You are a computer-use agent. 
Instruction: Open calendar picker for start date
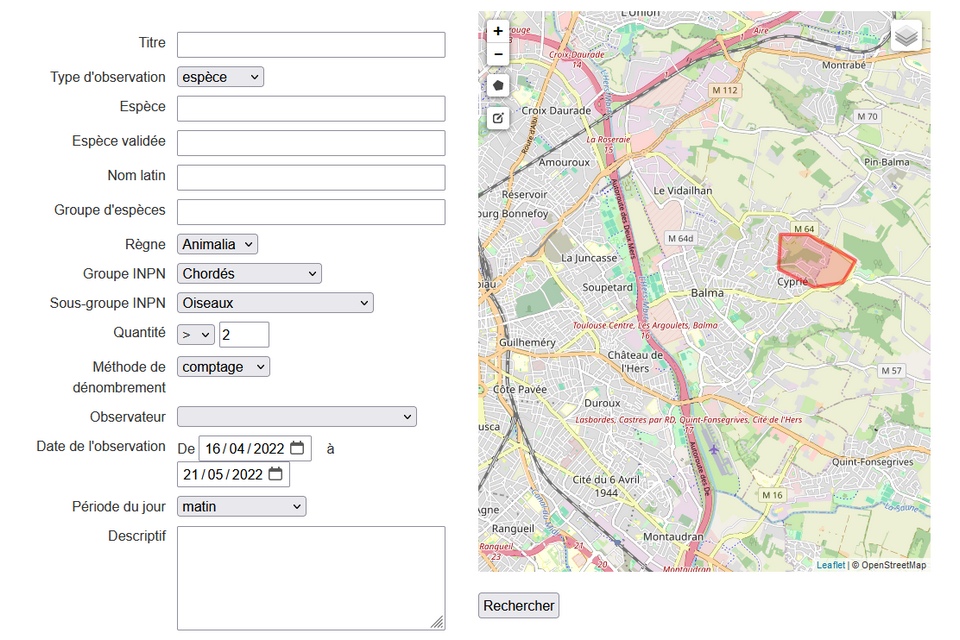click(x=297, y=448)
